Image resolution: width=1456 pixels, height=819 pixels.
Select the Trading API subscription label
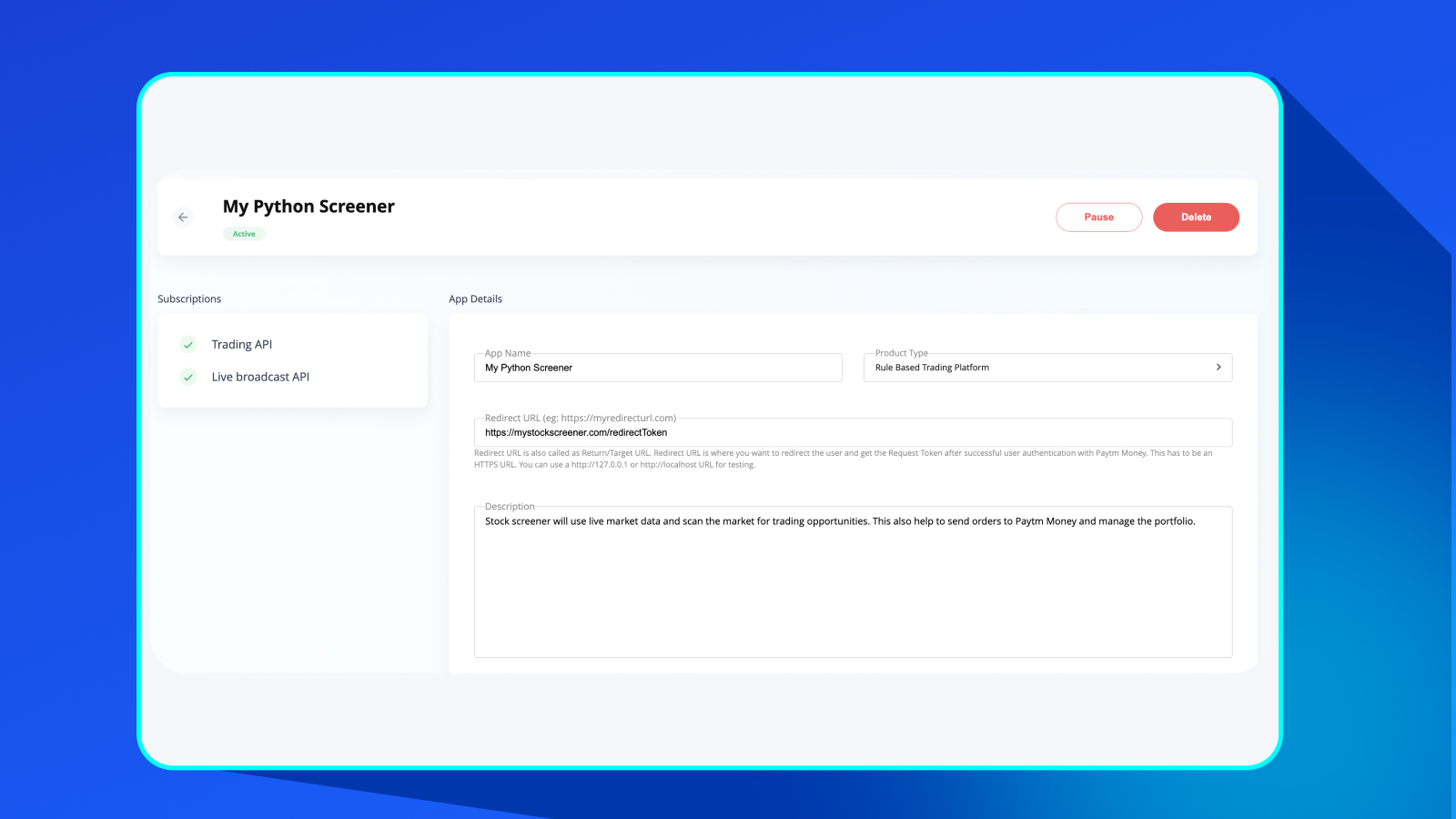tap(242, 345)
